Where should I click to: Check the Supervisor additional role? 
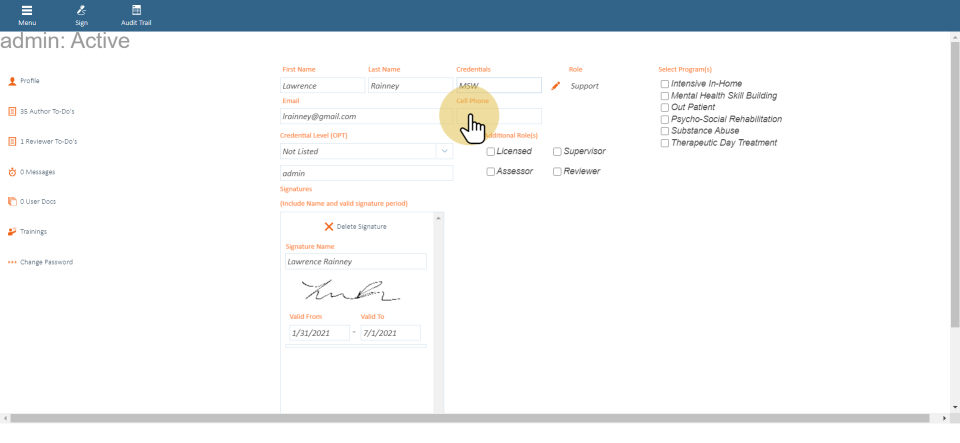[557, 152]
